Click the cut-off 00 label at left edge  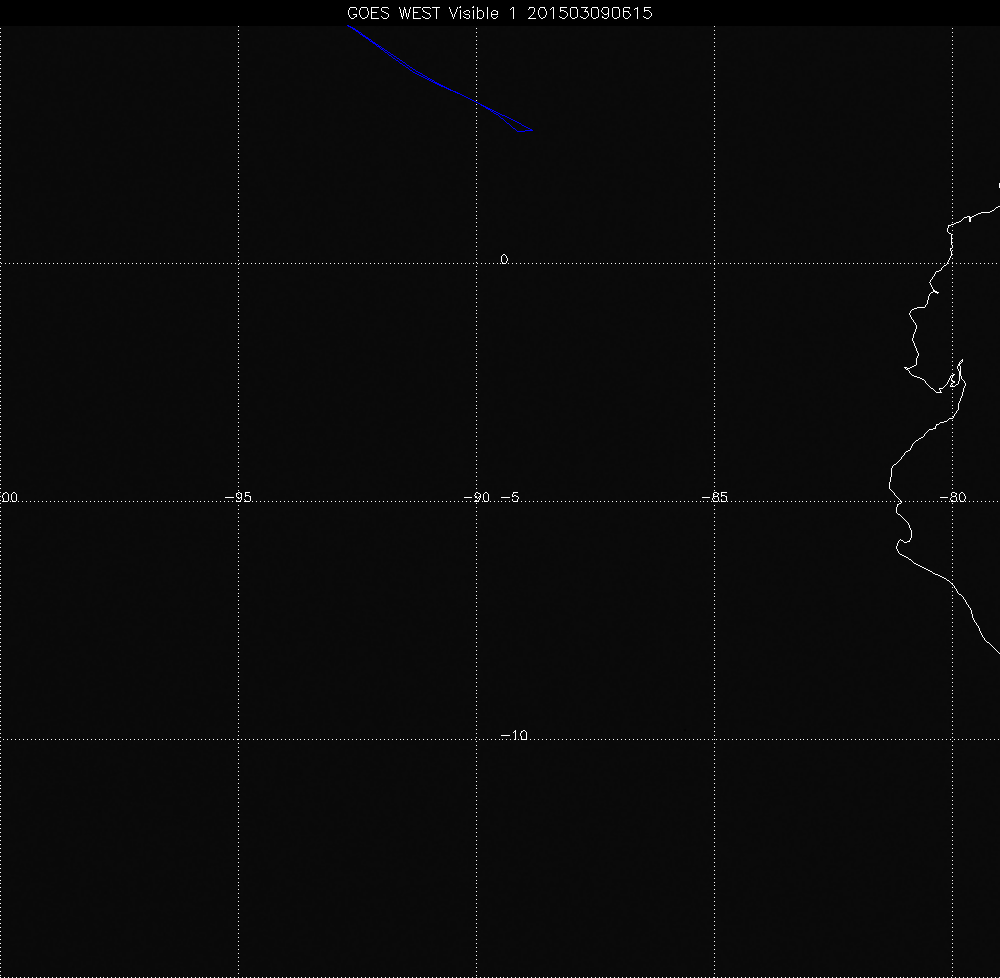[x=10, y=497]
